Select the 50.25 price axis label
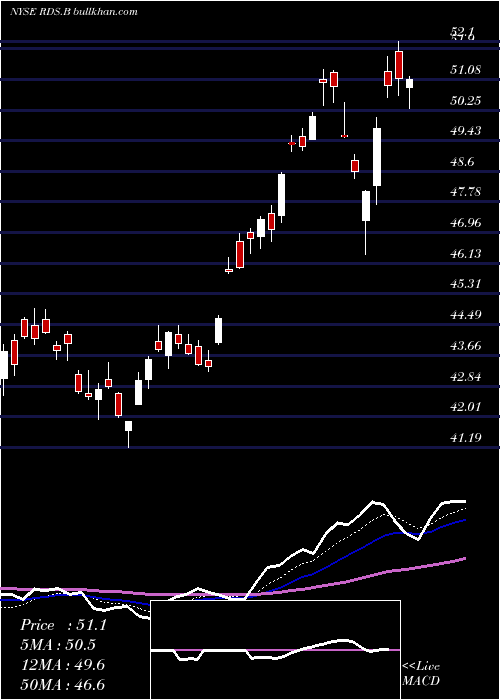500x700 pixels. (466, 100)
